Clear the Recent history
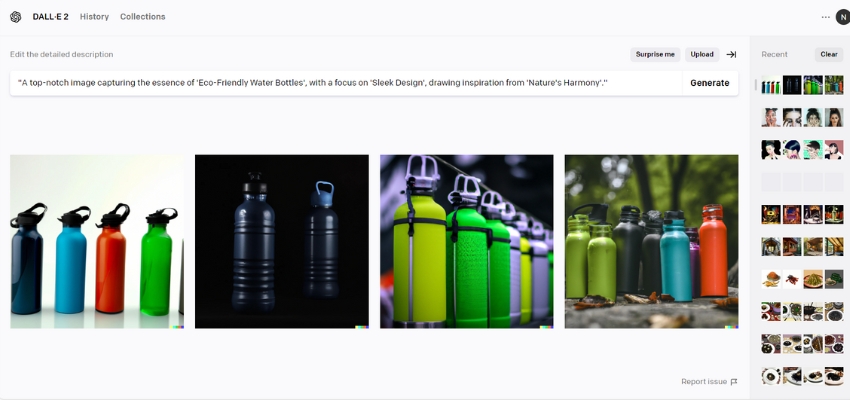The width and height of the screenshot is (850, 400). [829, 54]
